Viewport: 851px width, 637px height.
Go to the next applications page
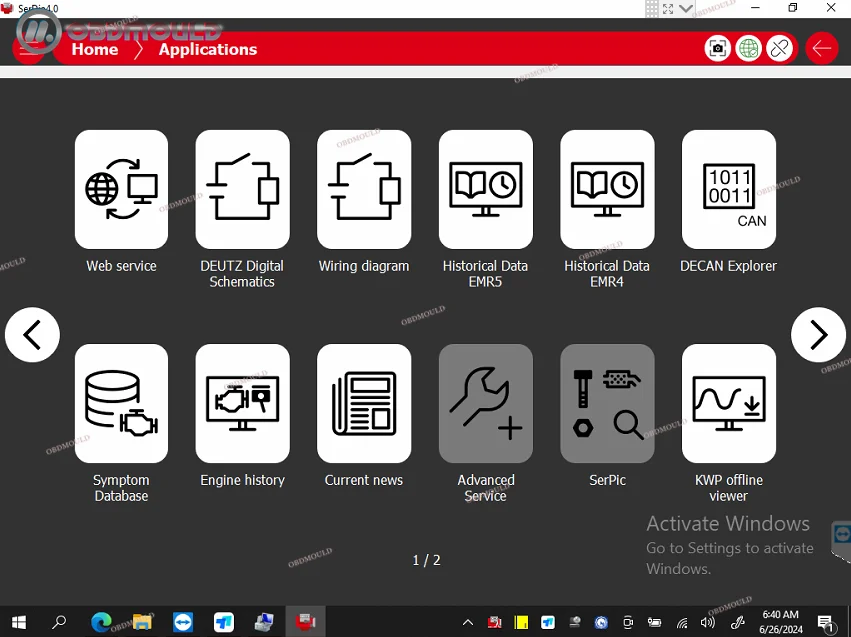click(818, 335)
